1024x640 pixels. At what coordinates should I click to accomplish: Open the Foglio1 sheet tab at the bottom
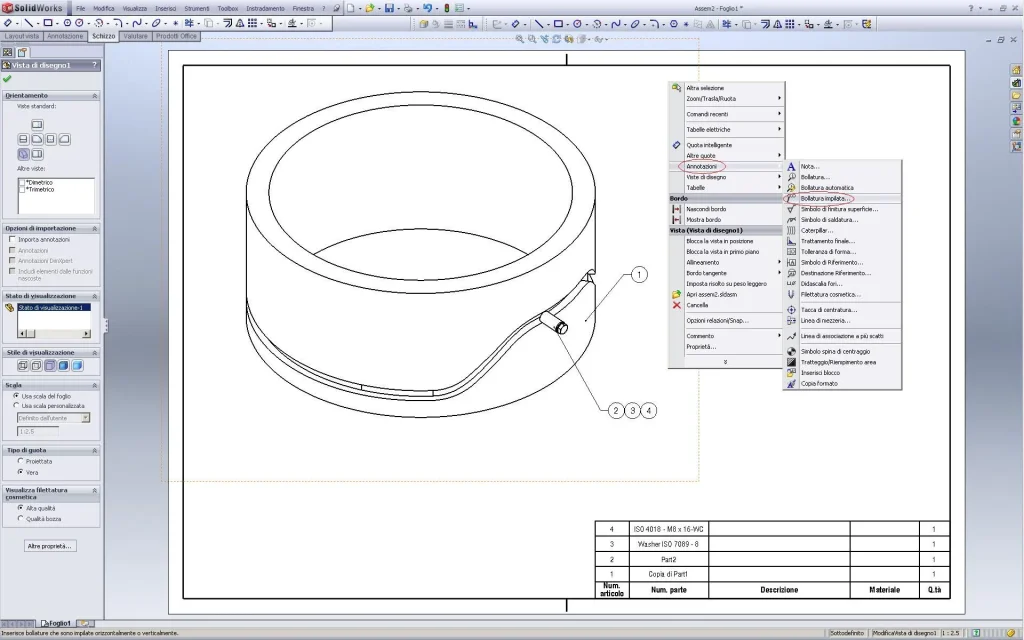[56, 623]
